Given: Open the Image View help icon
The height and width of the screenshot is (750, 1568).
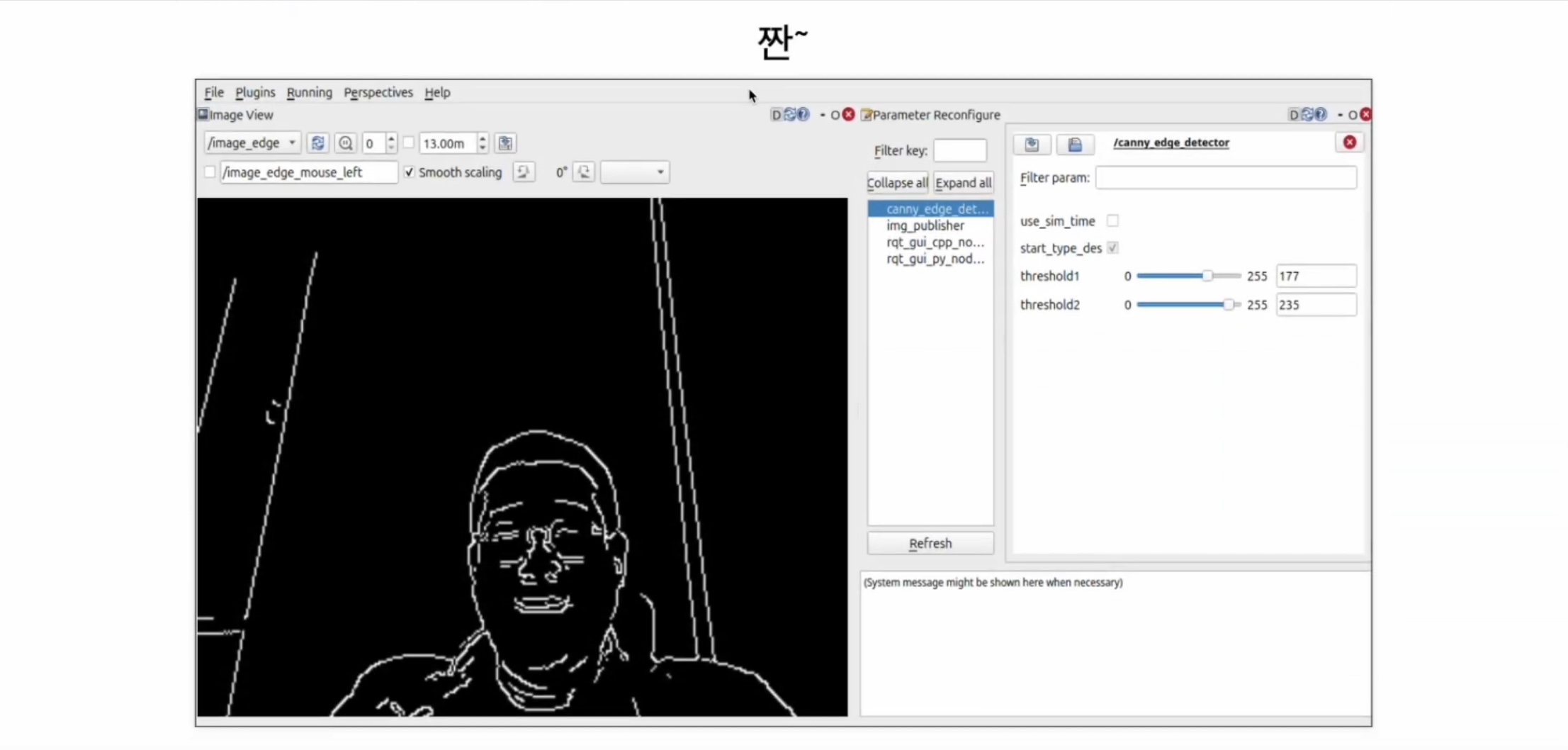Looking at the screenshot, I should [x=803, y=115].
